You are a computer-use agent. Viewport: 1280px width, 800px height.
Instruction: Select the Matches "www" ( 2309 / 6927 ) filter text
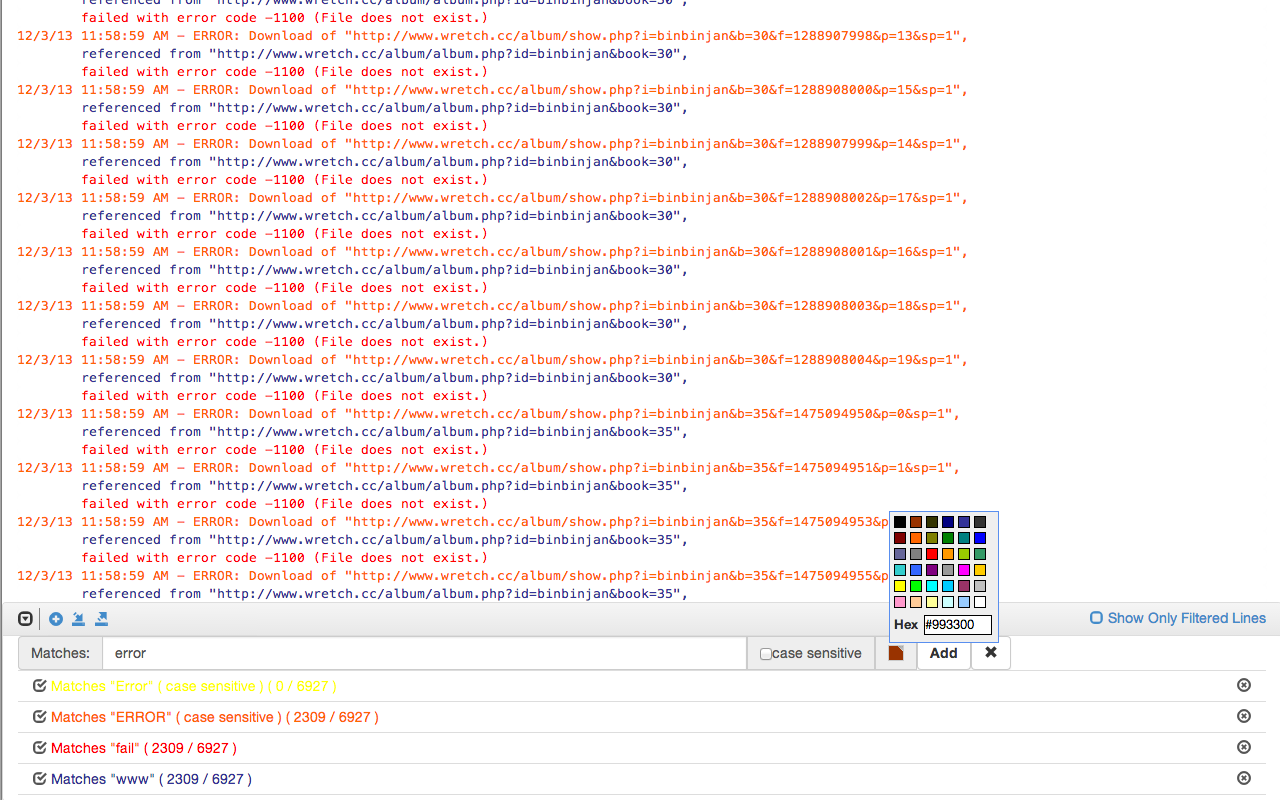pos(151,779)
